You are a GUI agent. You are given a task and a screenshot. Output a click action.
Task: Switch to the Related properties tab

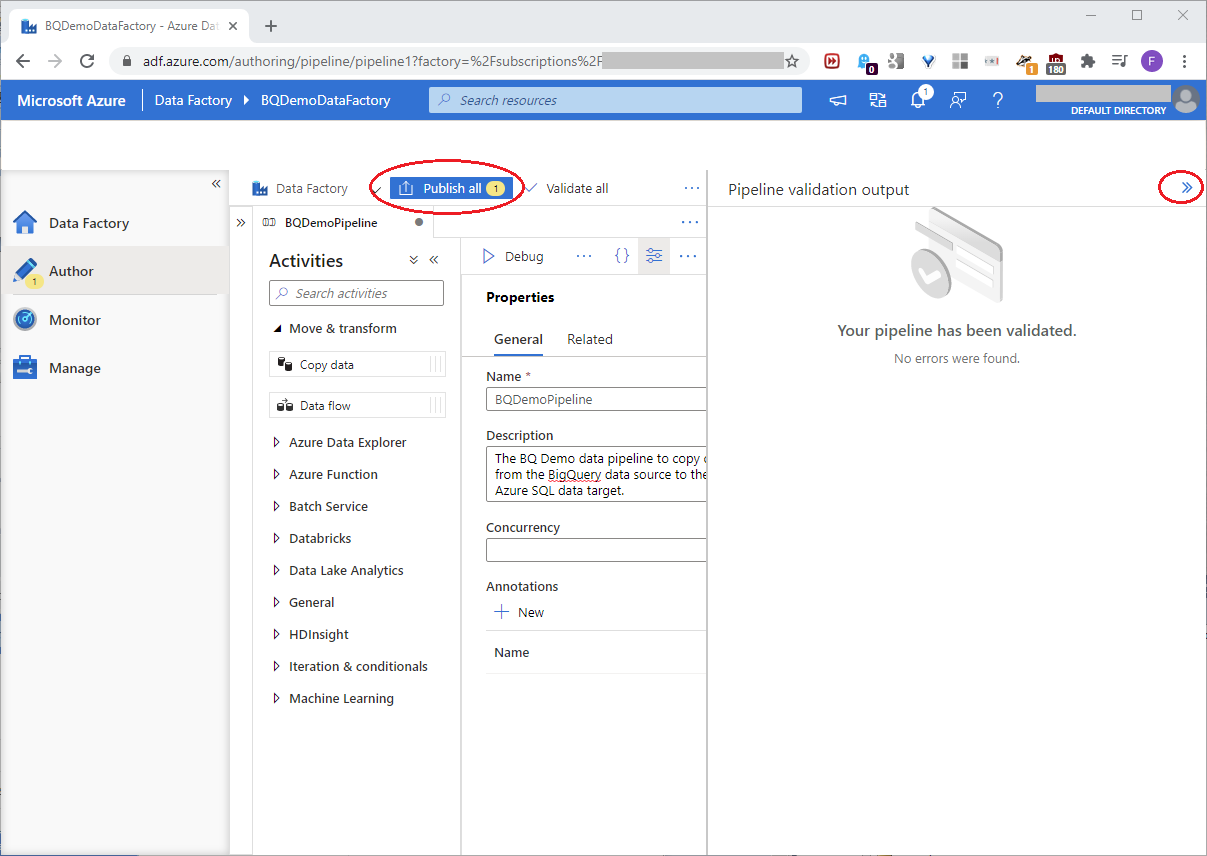click(x=590, y=339)
